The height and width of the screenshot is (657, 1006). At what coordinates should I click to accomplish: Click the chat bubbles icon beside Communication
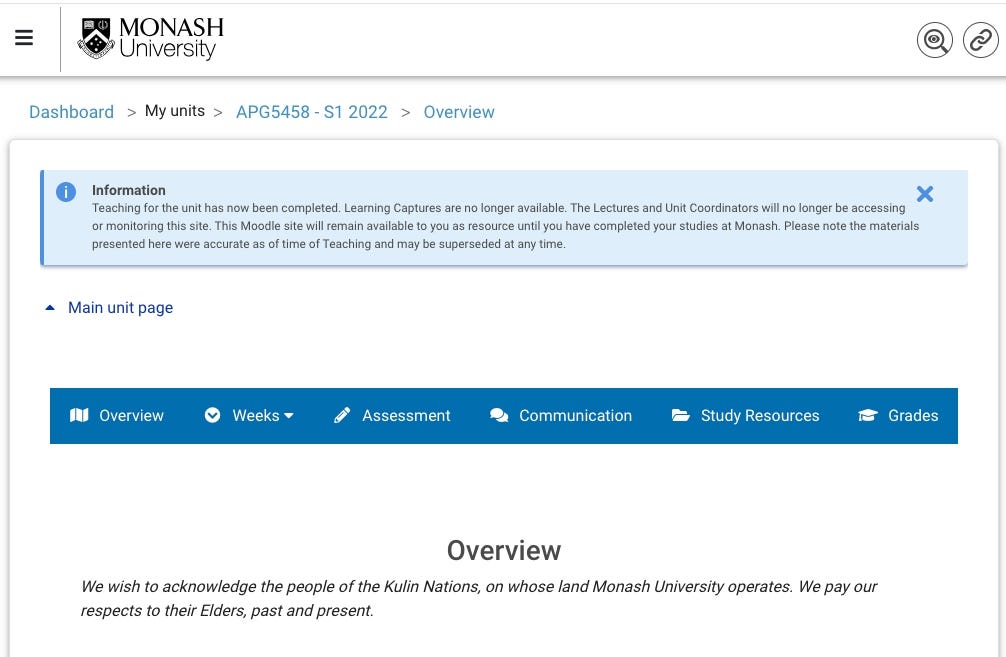[499, 415]
